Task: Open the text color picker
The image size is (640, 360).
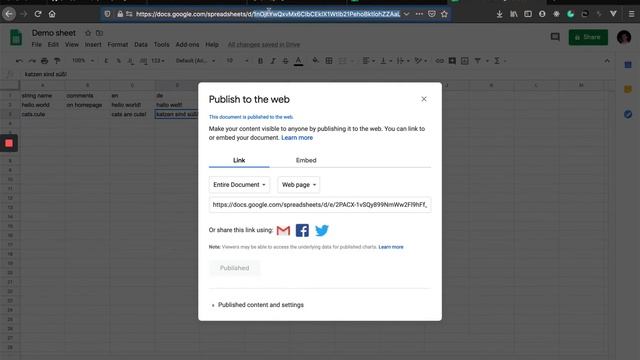Action: pyautogui.click(x=298, y=61)
